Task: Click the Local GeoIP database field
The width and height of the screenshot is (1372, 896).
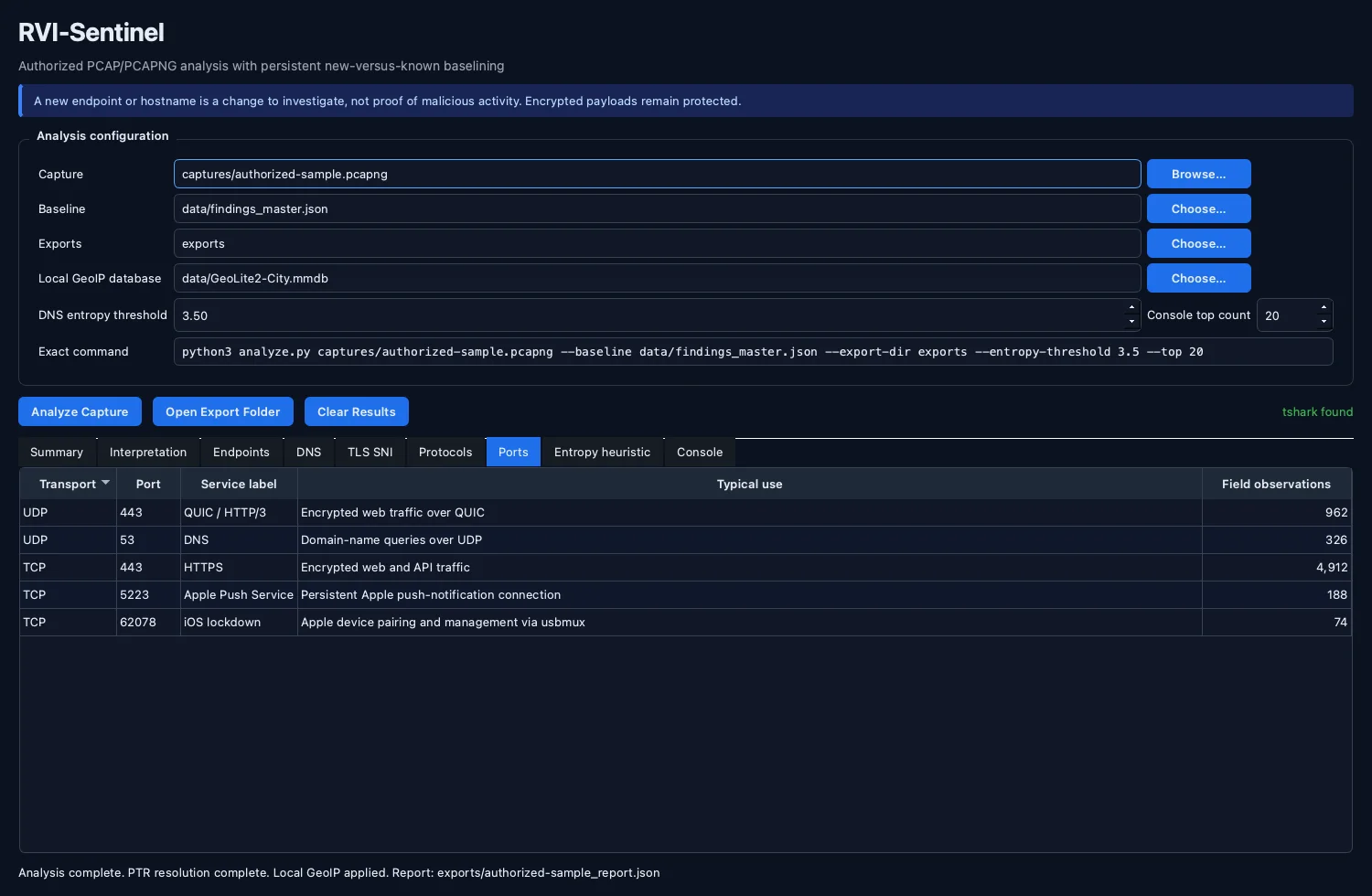Action: [x=657, y=278]
